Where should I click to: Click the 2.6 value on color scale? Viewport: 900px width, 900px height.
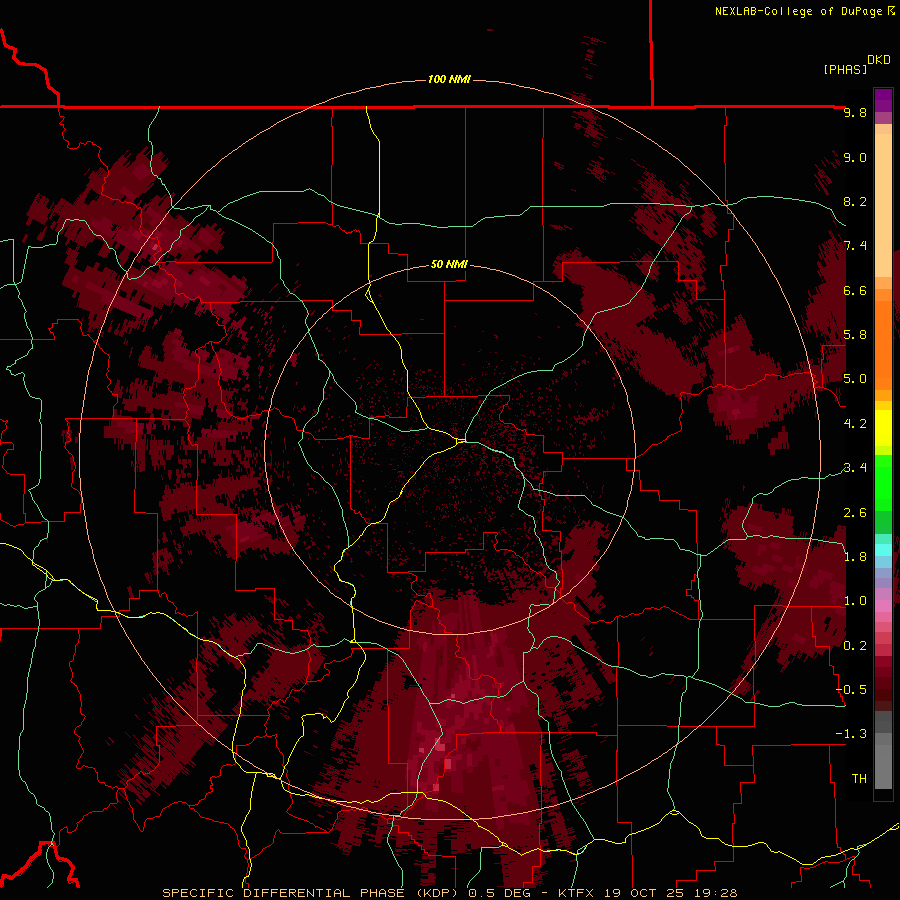click(x=855, y=513)
